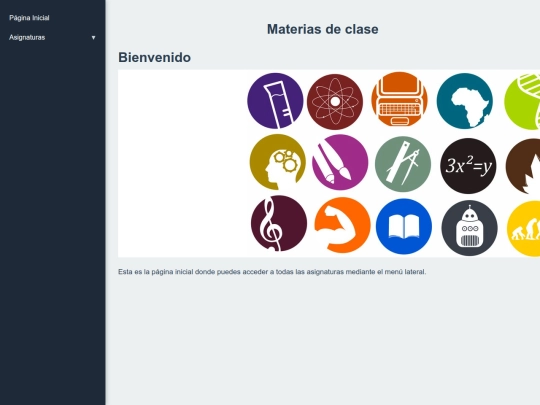Select the magenta paintbrushes art icon
This screenshot has width=540, height=405.
pyautogui.click(x=340, y=162)
